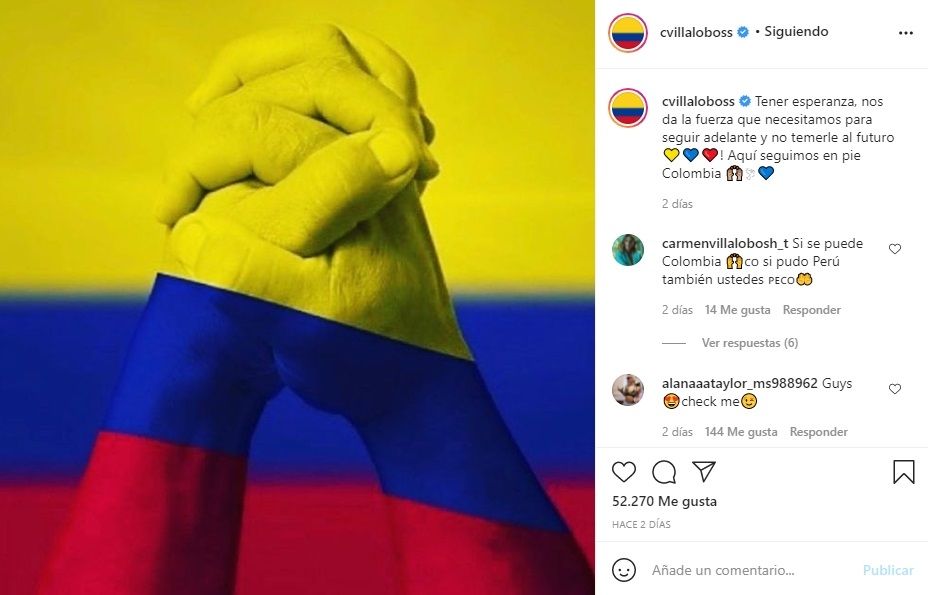Click the Publicar button

point(888,570)
